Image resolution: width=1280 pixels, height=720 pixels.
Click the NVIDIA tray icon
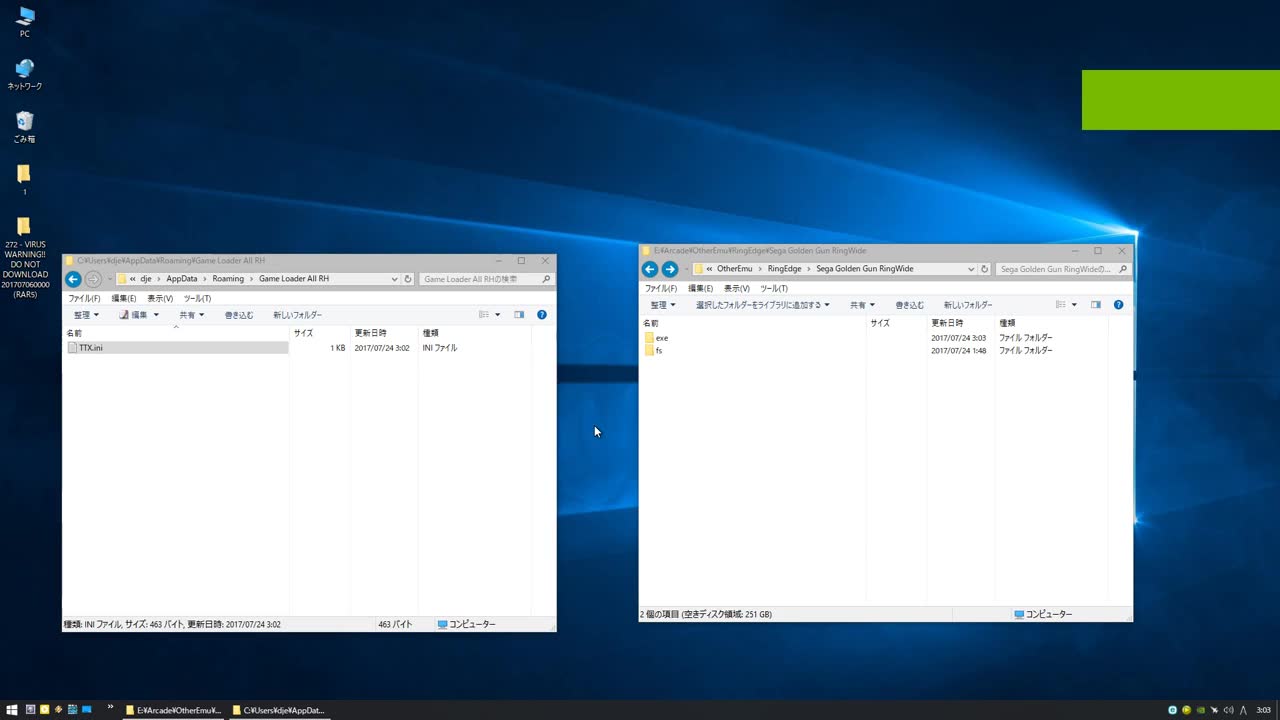pos(1201,710)
